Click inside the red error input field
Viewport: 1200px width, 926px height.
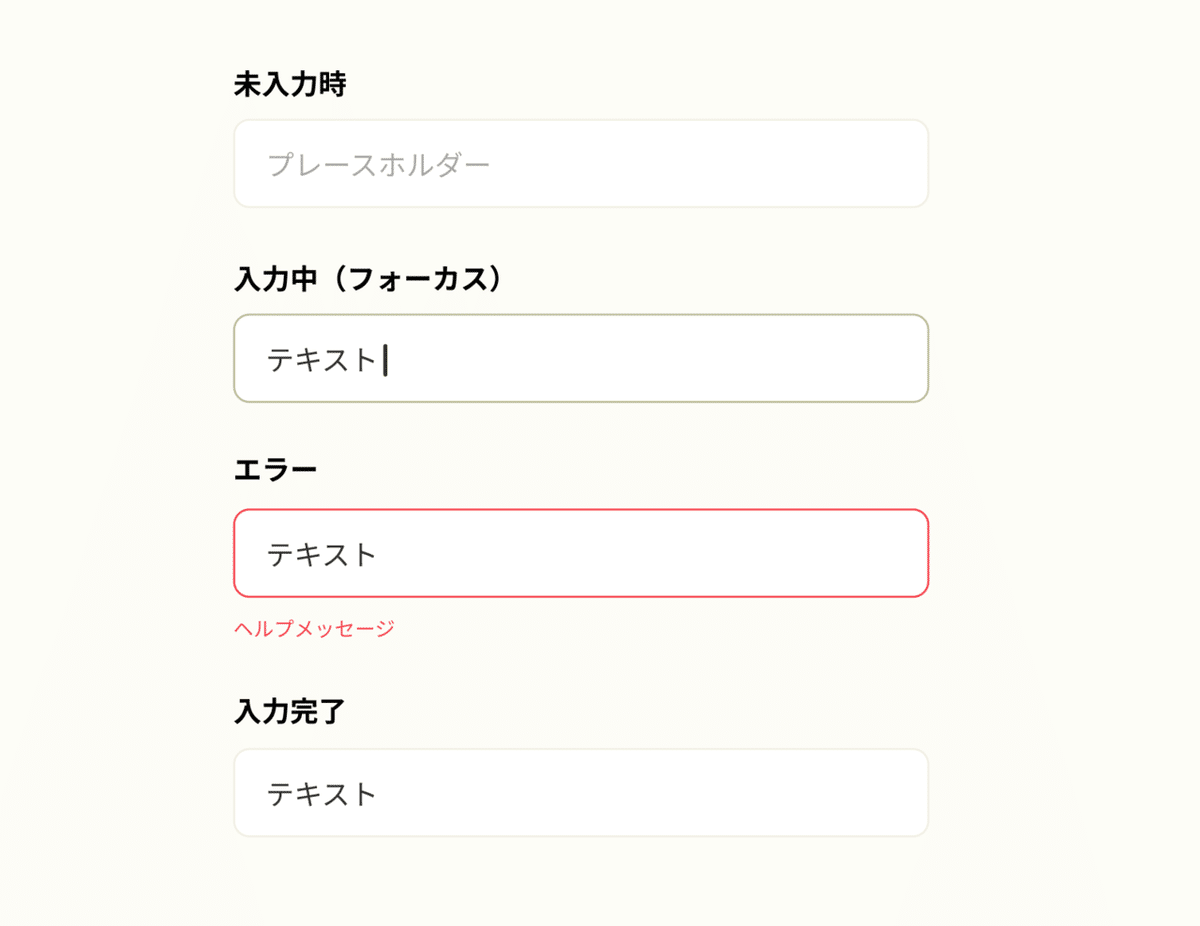[580, 553]
